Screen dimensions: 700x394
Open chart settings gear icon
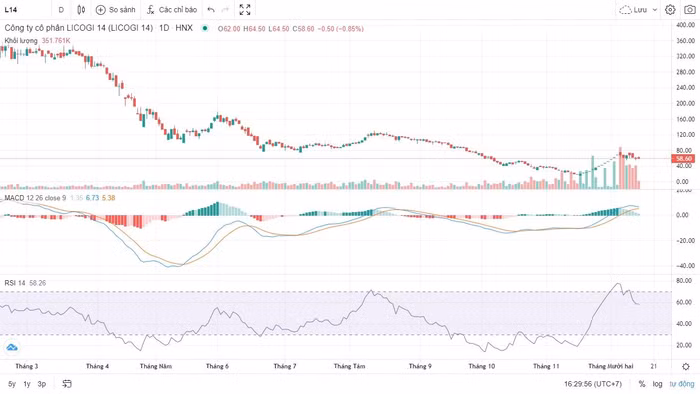point(670,9)
